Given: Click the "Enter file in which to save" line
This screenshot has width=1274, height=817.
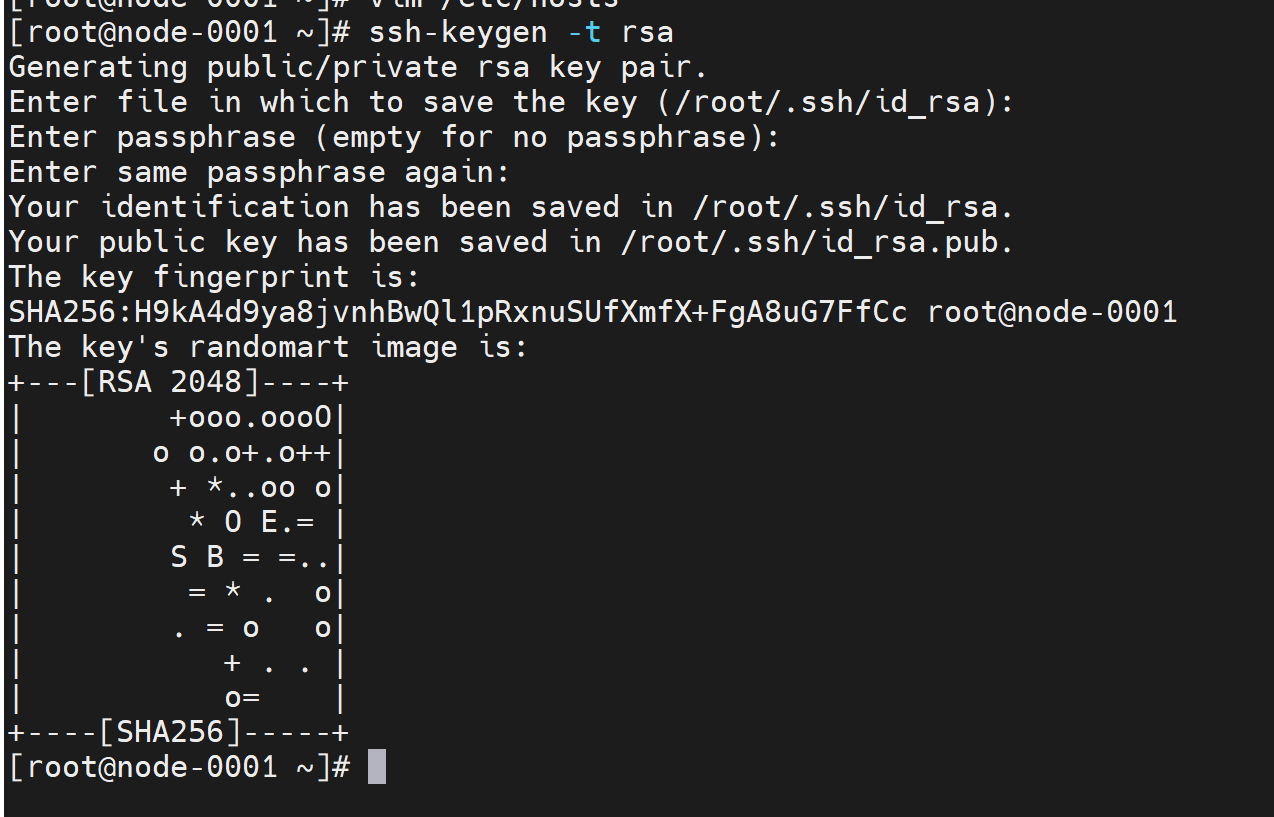Looking at the screenshot, I should (511, 102).
